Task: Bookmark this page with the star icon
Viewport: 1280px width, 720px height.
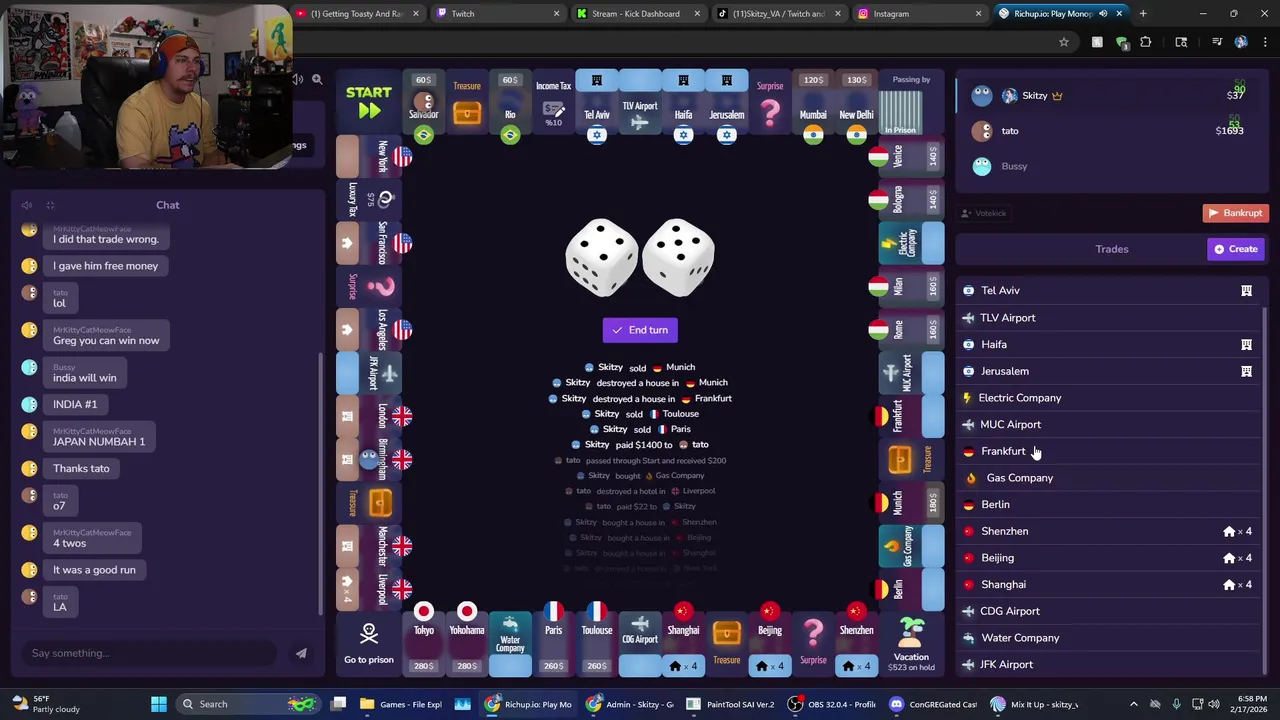Action: 1064,42
